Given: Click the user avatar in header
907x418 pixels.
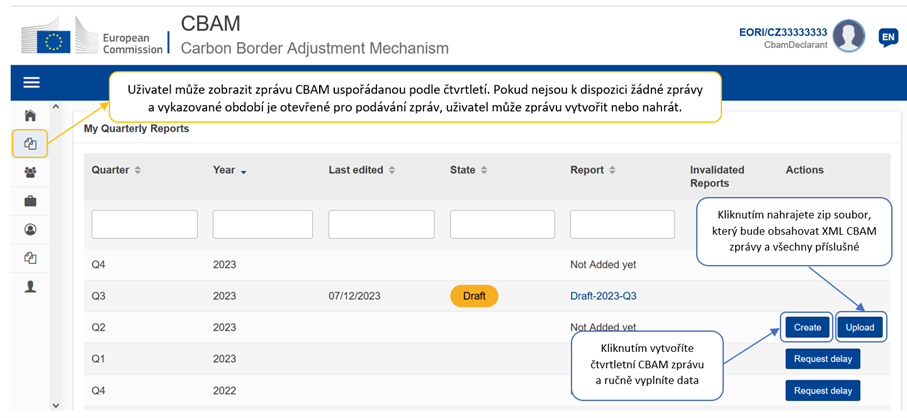Looking at the screenshot, I should tap(848, 36).
